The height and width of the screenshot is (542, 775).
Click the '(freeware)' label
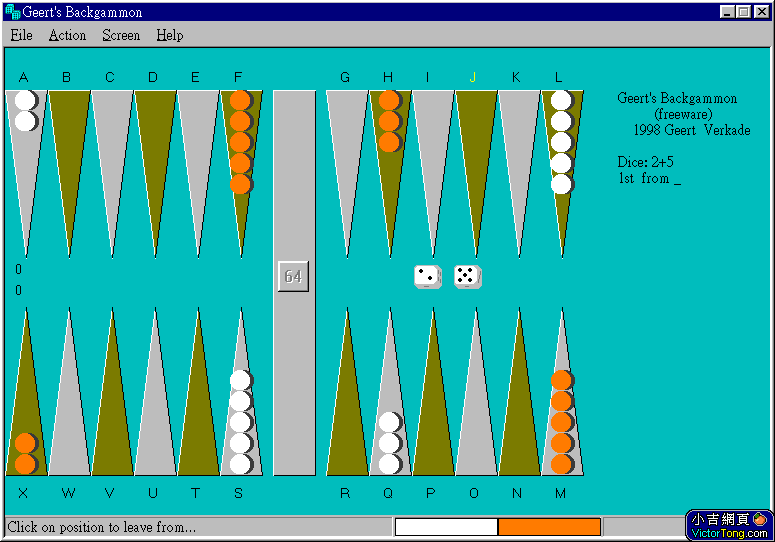[x=684, y=114]
